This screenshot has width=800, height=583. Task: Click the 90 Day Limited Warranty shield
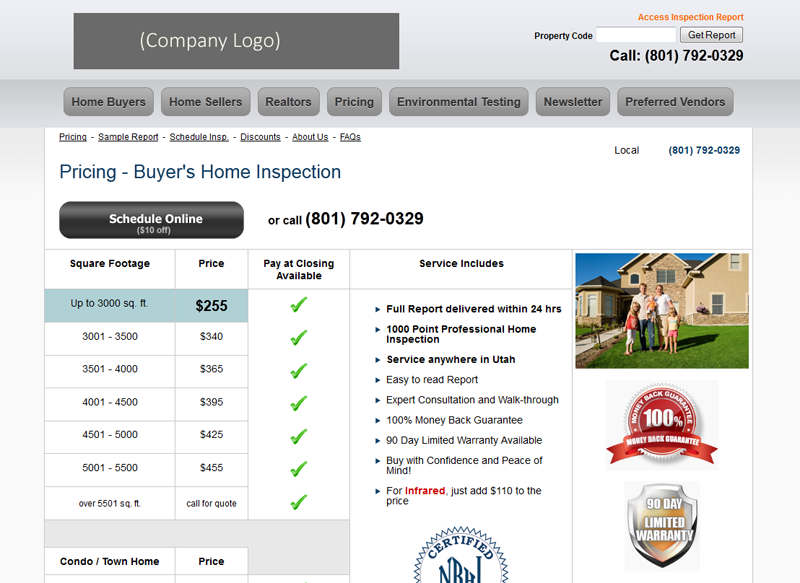tap(662, 525)
